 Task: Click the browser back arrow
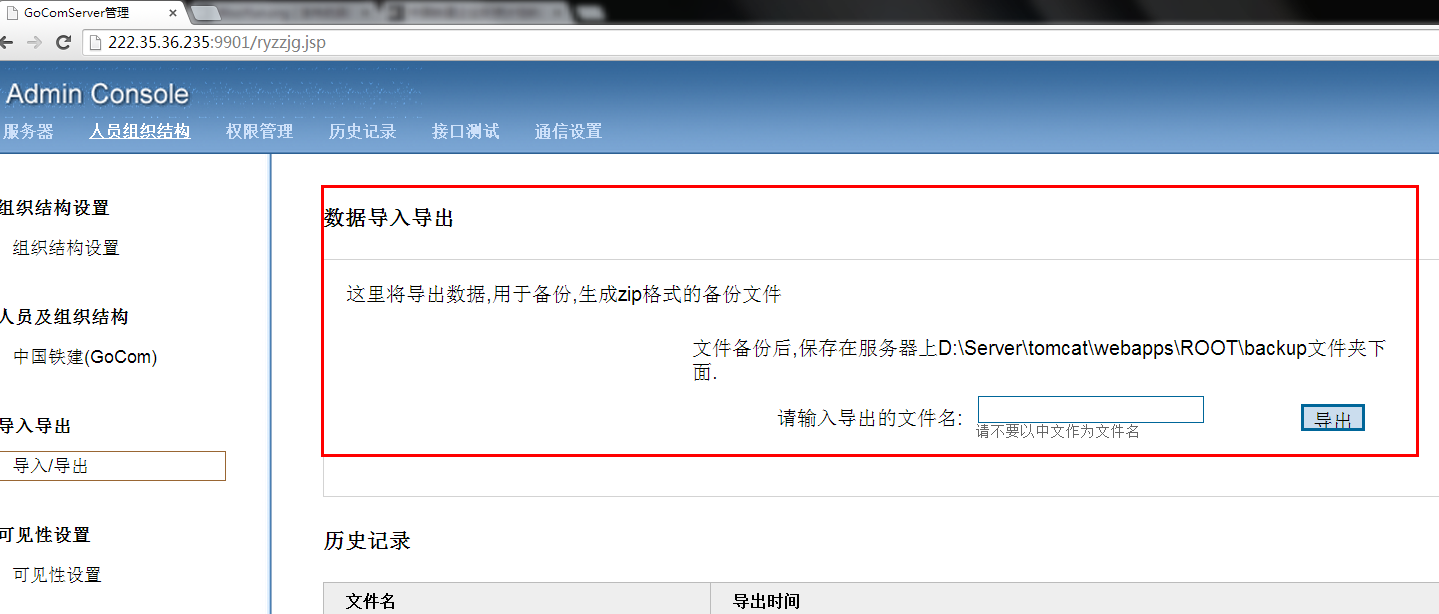tap(5, 43)
